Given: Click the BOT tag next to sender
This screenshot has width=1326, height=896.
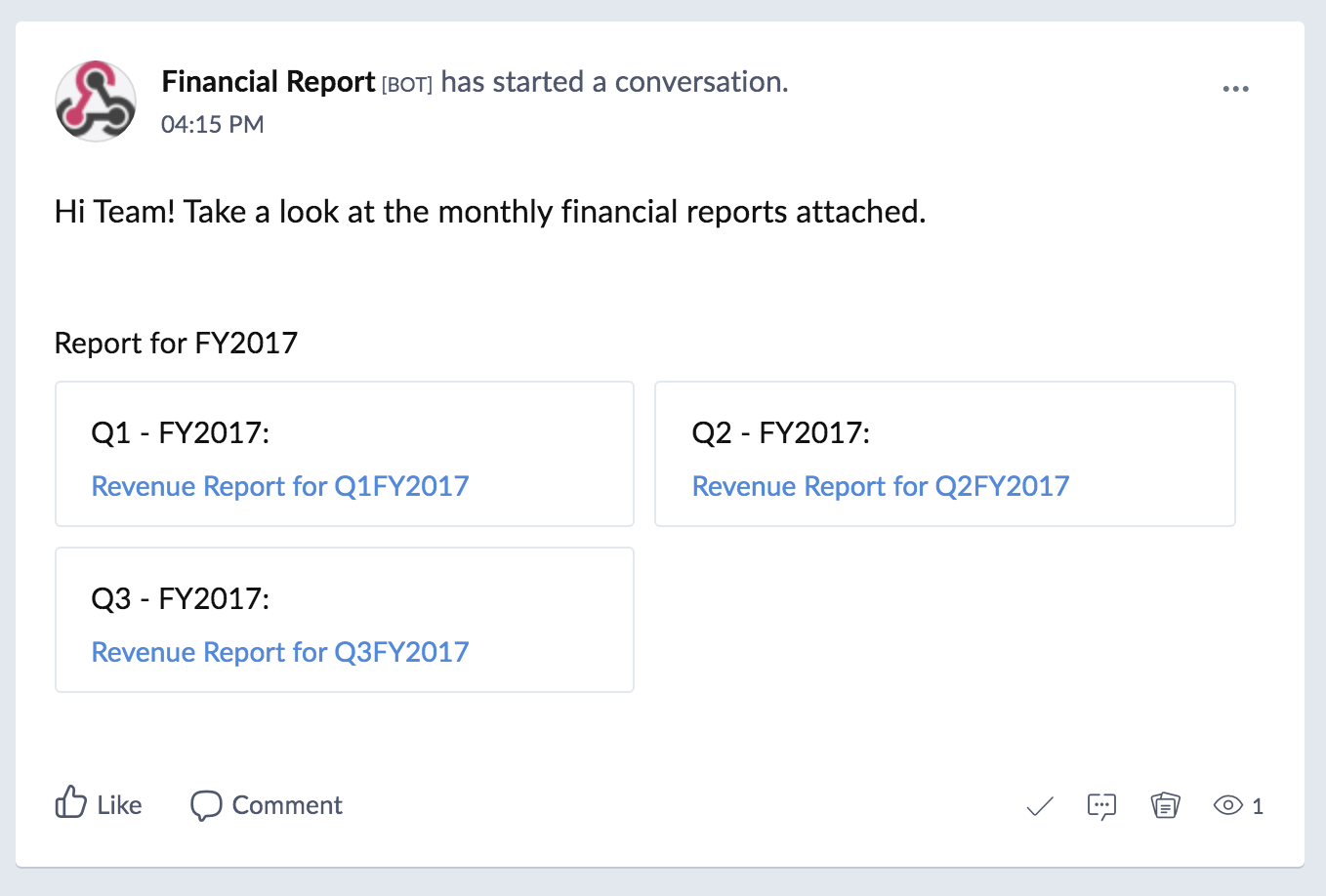Looking at the screenshot, I should (x=407, y=85).
